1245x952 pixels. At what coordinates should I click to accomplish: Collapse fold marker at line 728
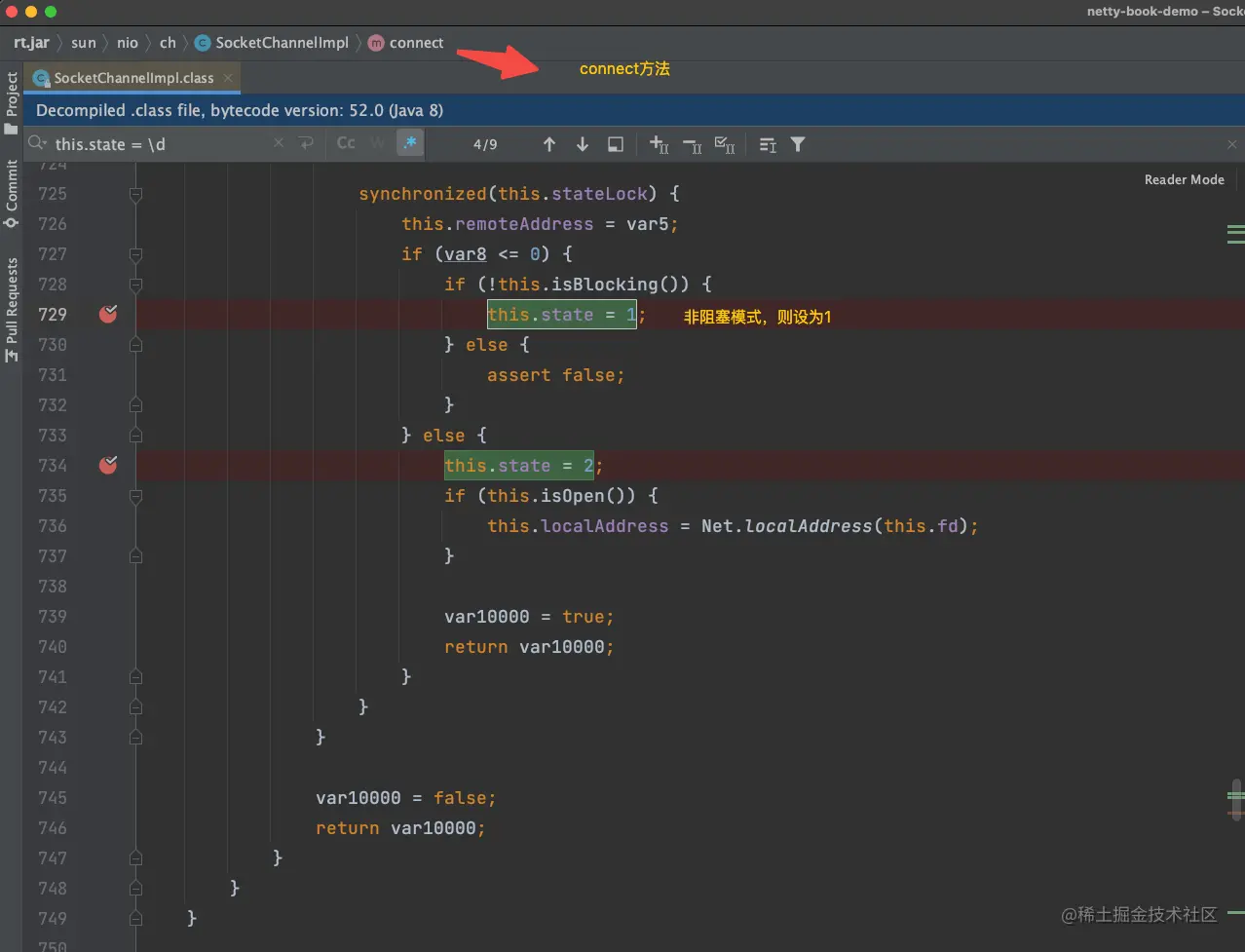tap(135, 285)
